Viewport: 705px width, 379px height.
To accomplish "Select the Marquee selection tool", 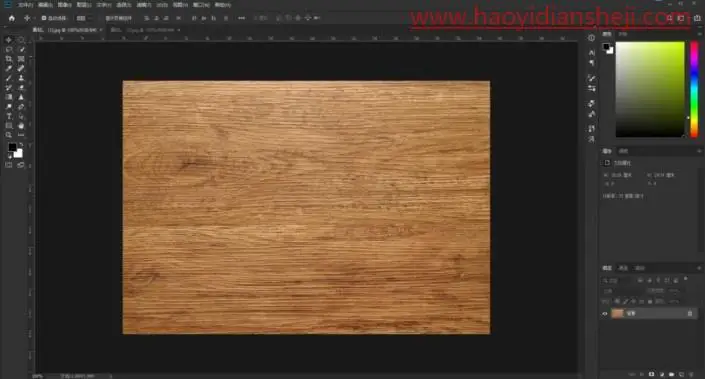I will pyautogui.click(x=21, y=40).
